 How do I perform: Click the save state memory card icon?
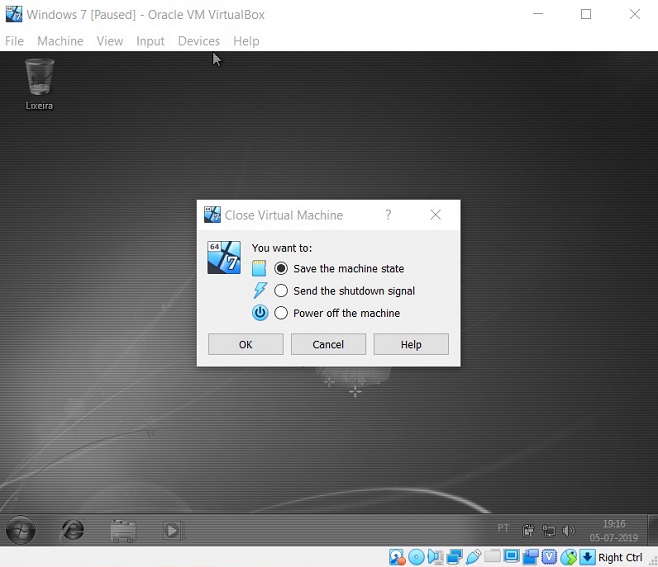pyautogui.click(x=259, y=268)
